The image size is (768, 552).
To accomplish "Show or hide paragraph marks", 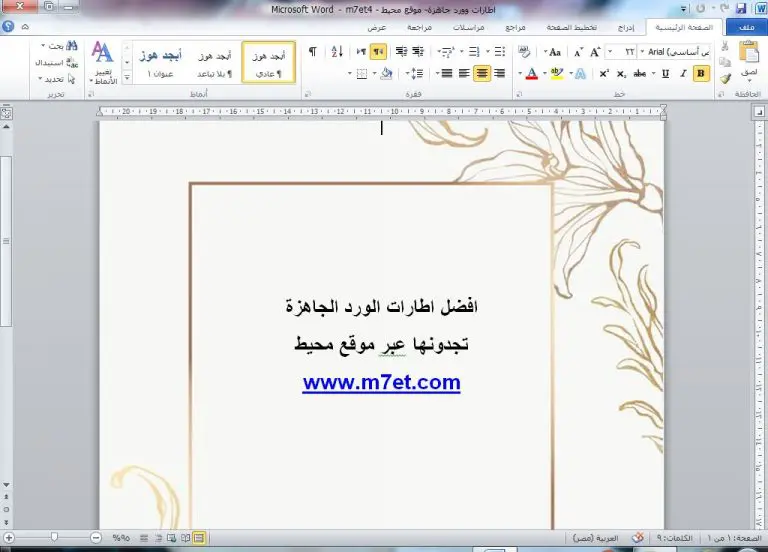I will [312, 51].
